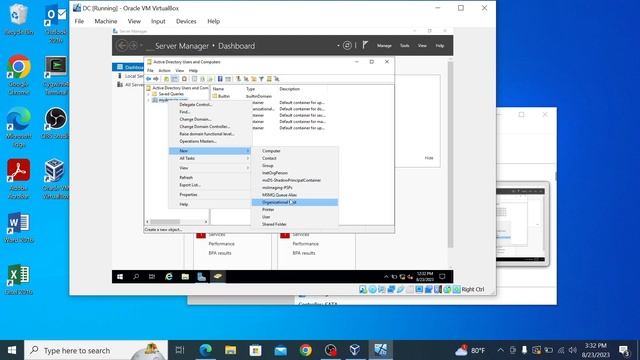This screenshot has height=360, width=640.
Task: Open the File menu in Active Directory Users and Computers
Action: (150, 71)
